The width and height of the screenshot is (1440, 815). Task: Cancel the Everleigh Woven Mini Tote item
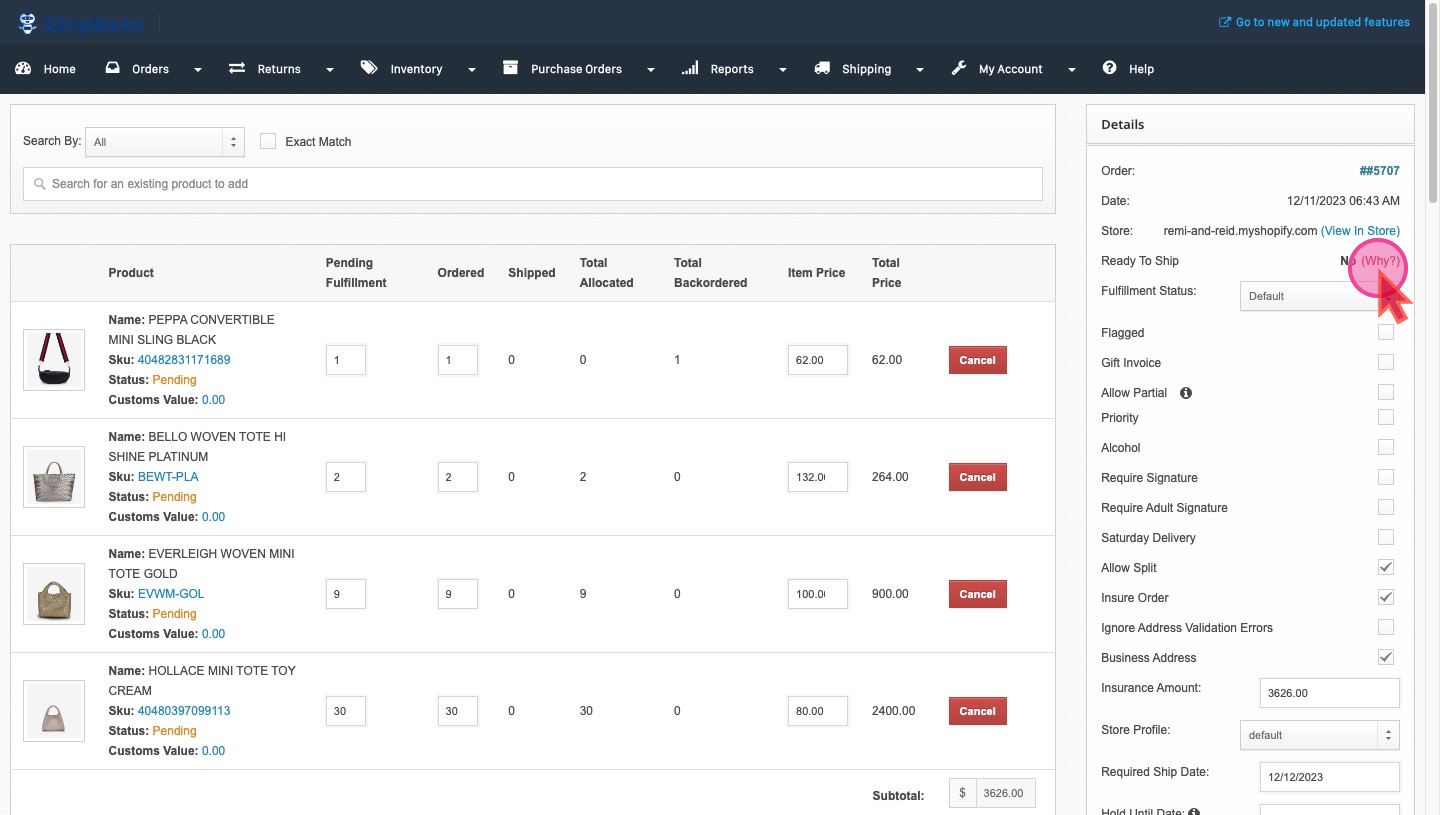click(977, 594)
